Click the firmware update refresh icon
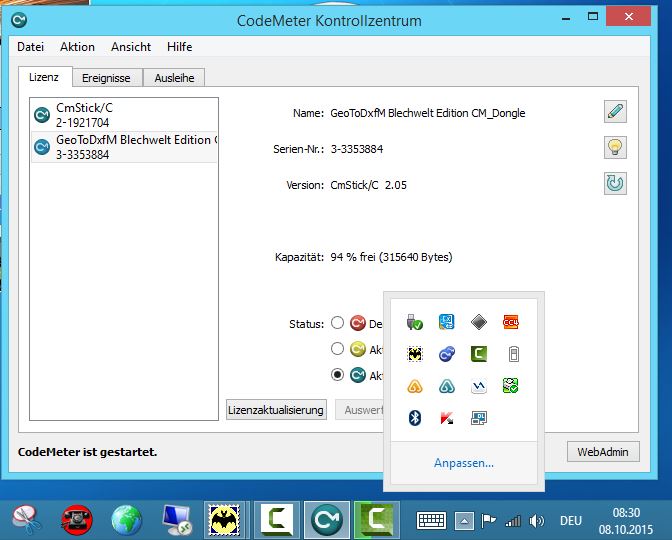672x540 pixels. point(615,184)
